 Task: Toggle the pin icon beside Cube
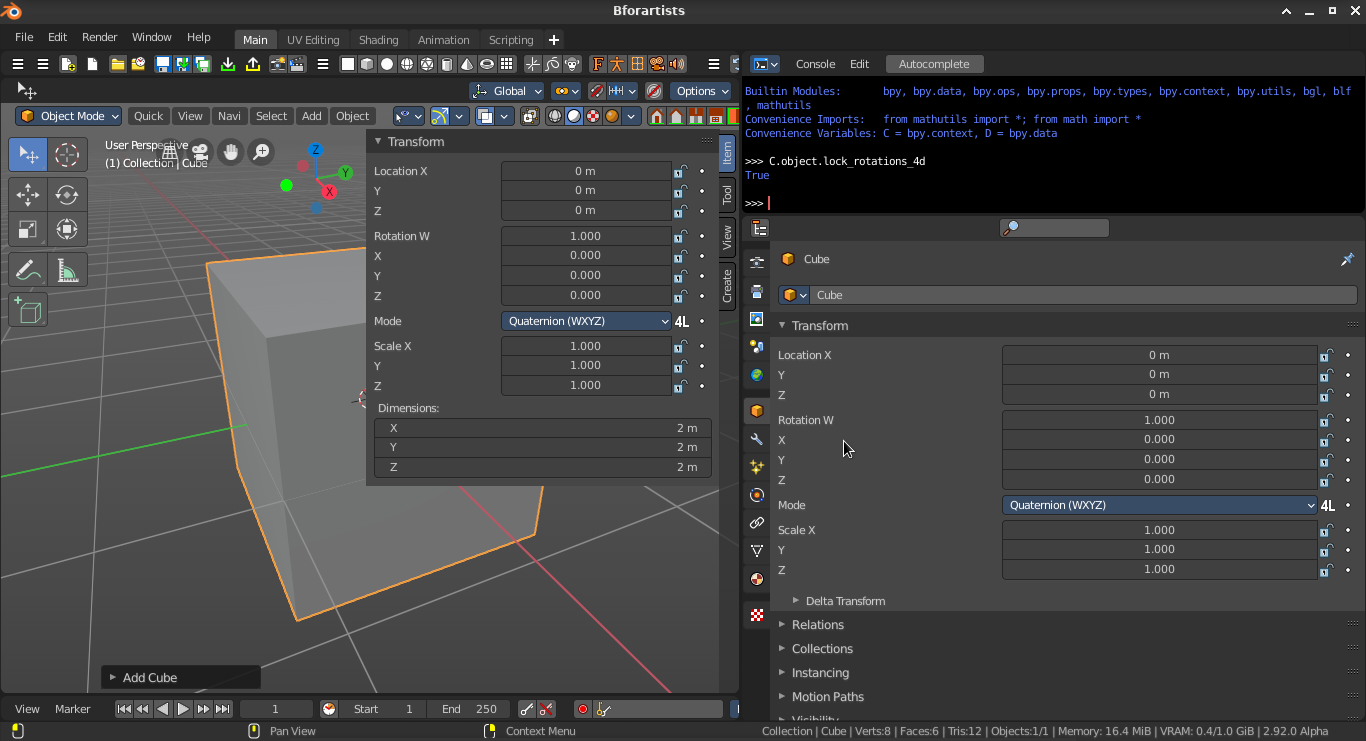pos(1347,259)
